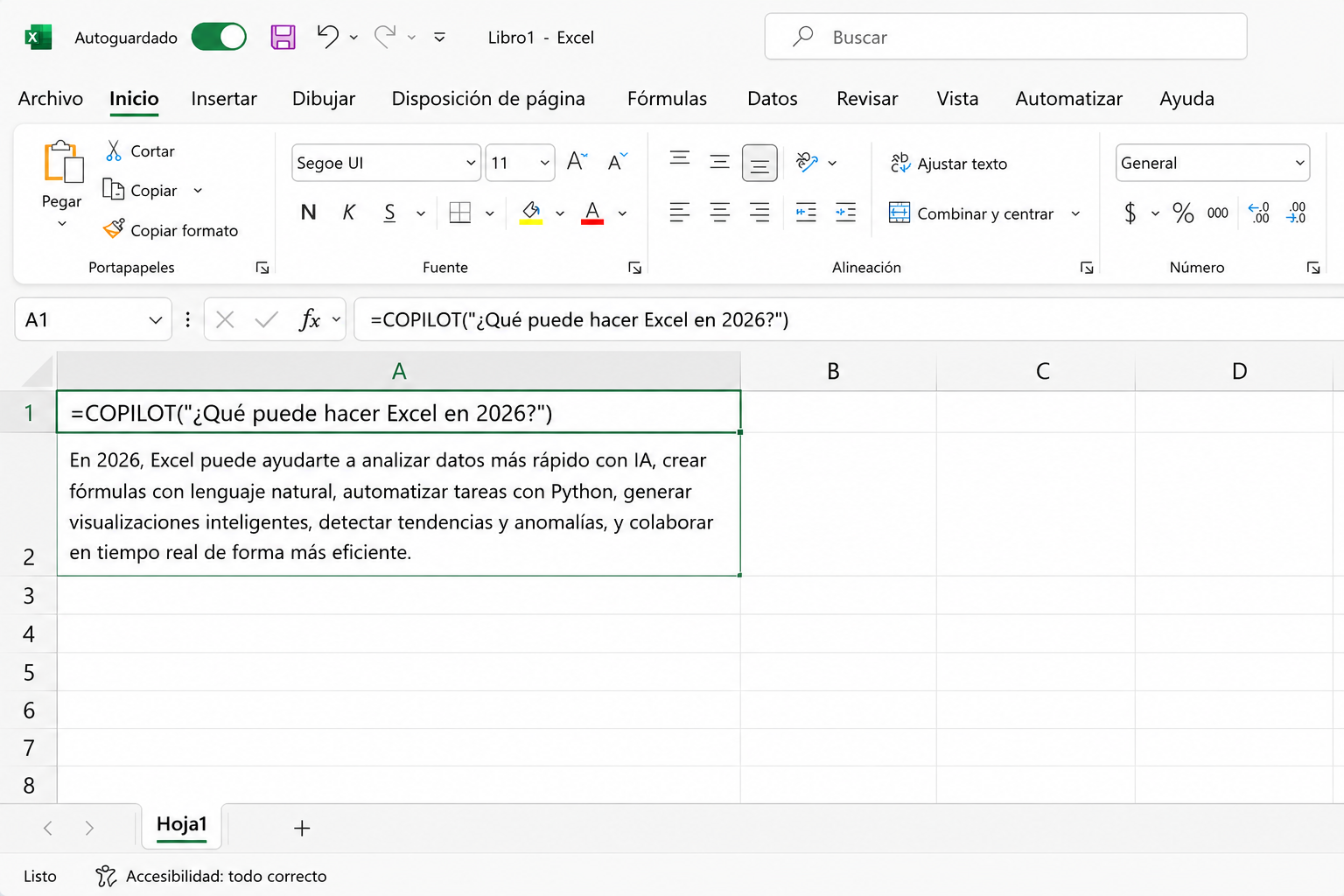Apply accounting dollar format
The height and width of the screenshot is (896, 1344).
(x=1130, y=213)
